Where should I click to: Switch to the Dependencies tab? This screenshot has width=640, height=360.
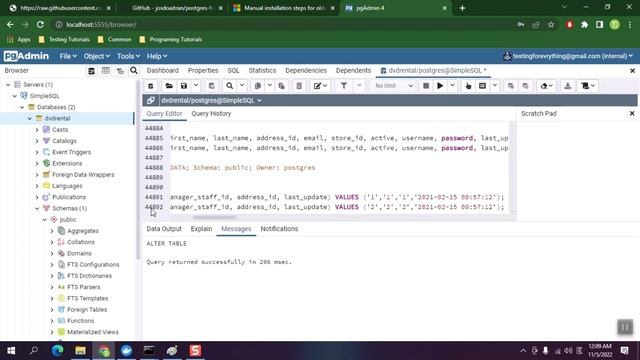click(x=306, y=71)
